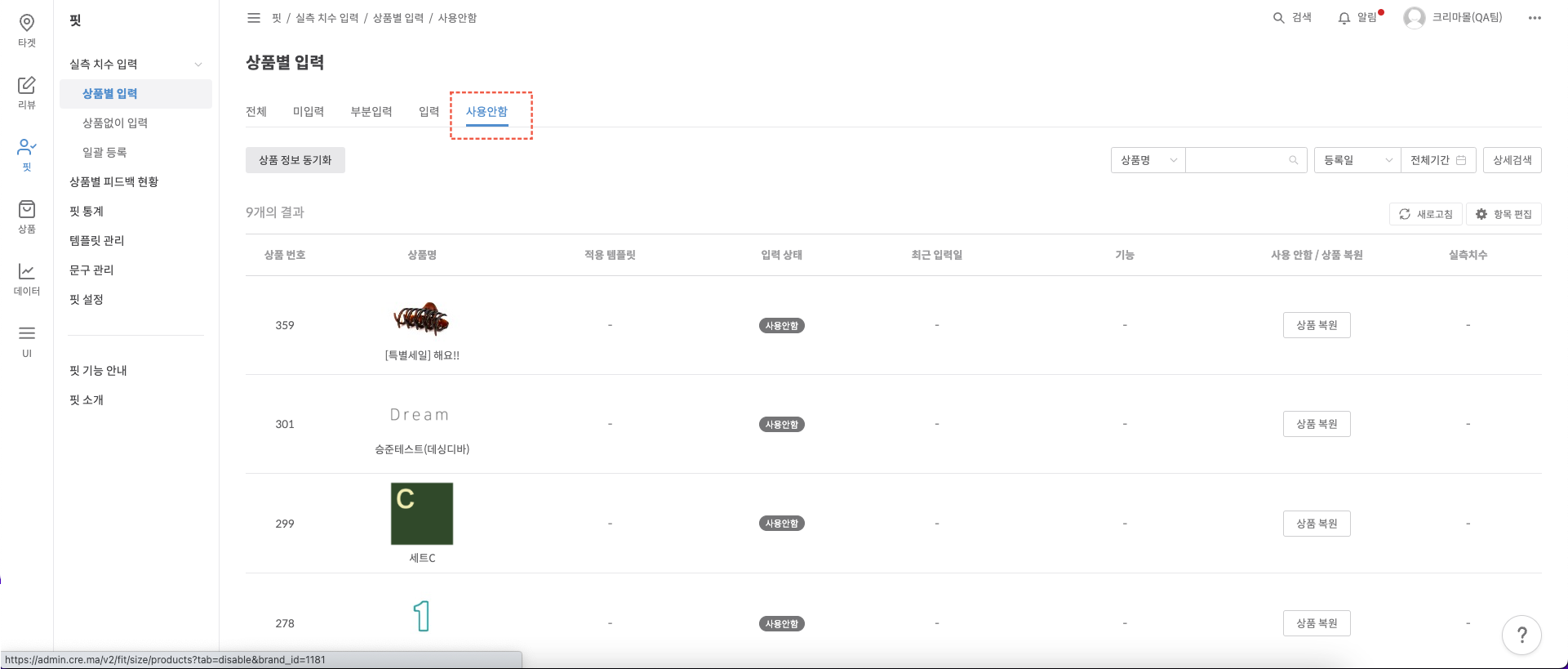Image resolution: width=1568 pixels, height=669 pixels.
Task: Open the 데이터 chart icon
Action: coord(27,279)
